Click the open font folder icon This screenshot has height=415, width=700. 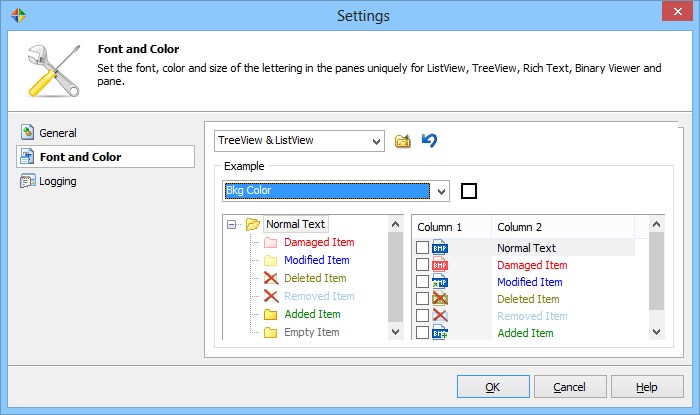pos(403,141)
